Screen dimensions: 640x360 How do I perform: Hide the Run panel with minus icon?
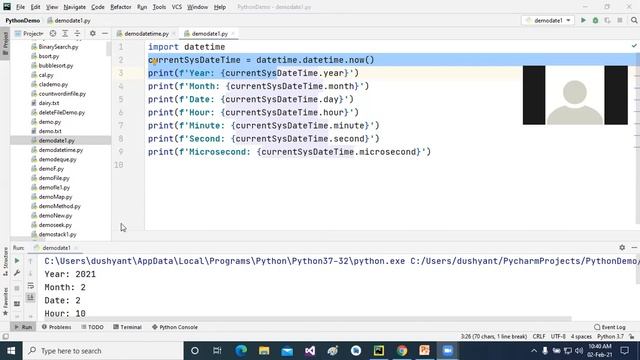tap(634, 247)
